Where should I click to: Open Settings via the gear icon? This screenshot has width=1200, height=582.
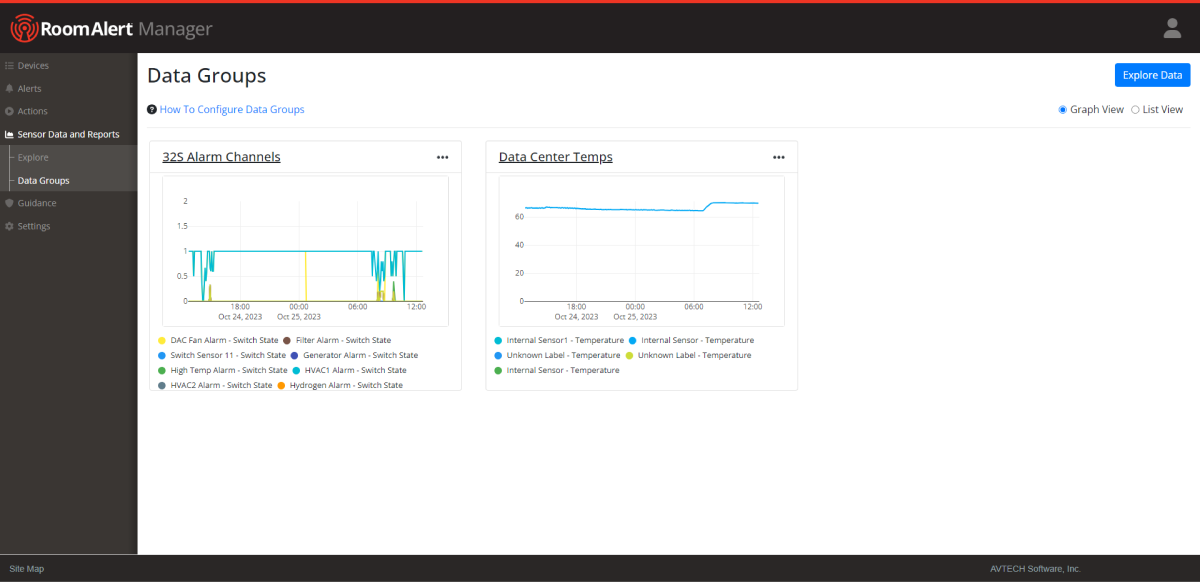click(10, 226)
